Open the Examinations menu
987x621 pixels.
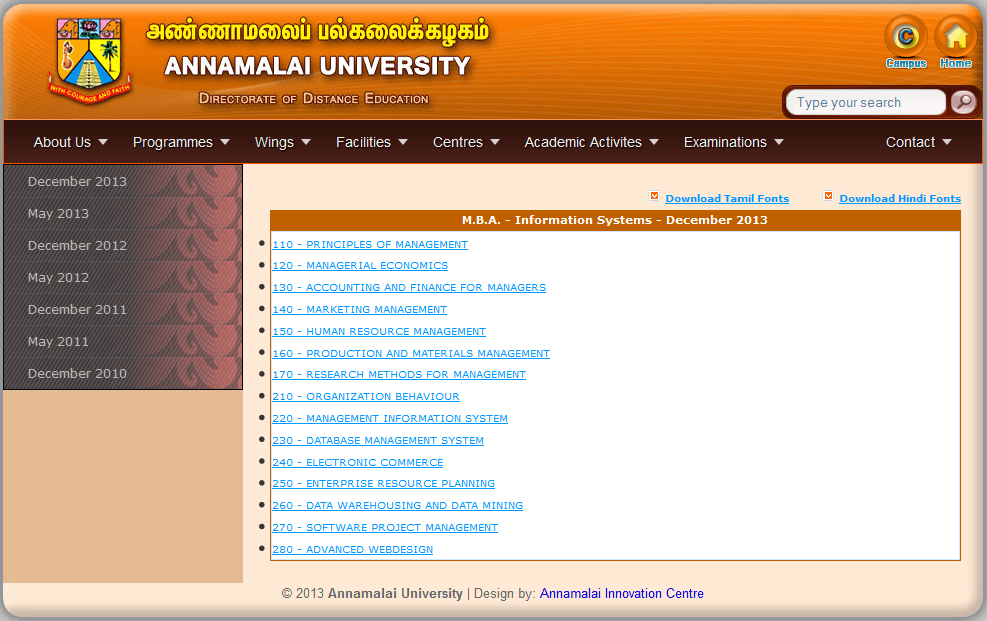pyautogui.click(x=725, y=142)
